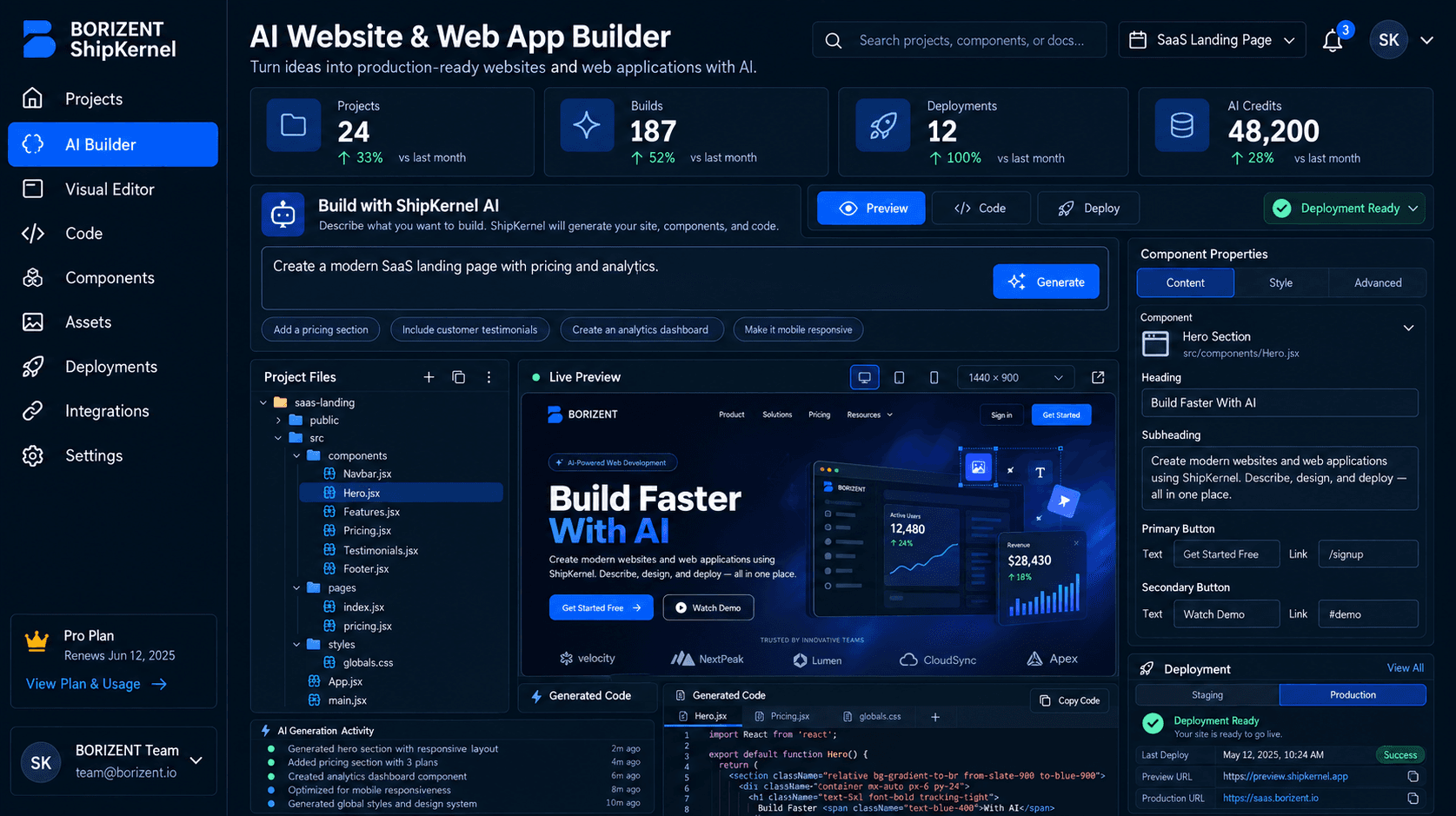This screenshot has height=816, width=1456.
Task: Click the Projects stat card folder icon
Action: [x=294, y=126]
